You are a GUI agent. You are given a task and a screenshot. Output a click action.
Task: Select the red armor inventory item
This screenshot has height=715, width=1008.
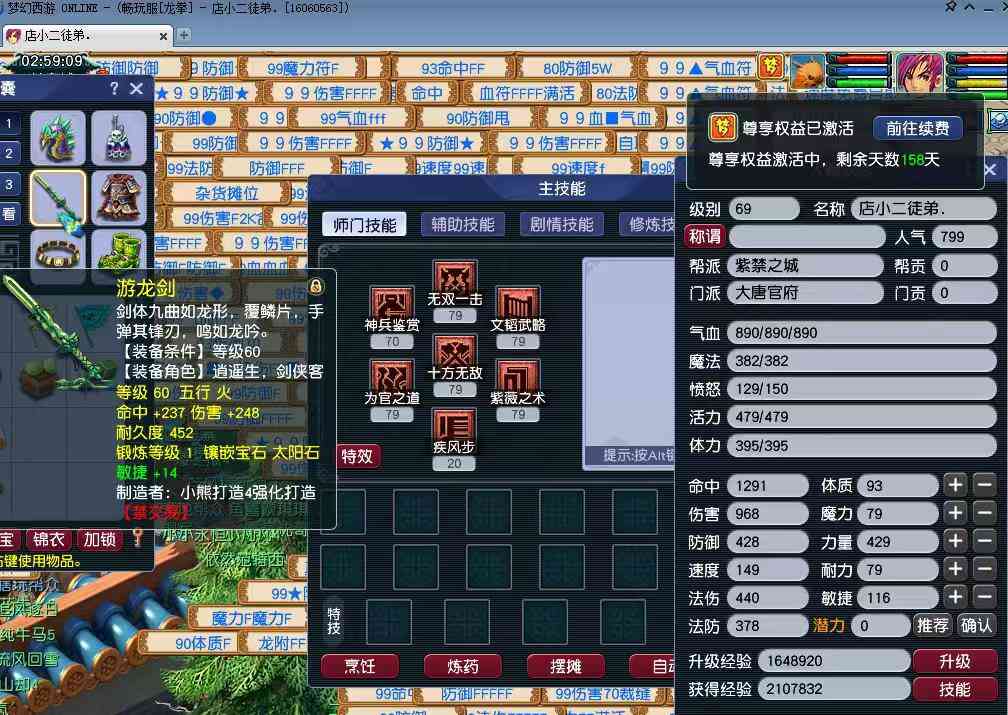[118, 198]
